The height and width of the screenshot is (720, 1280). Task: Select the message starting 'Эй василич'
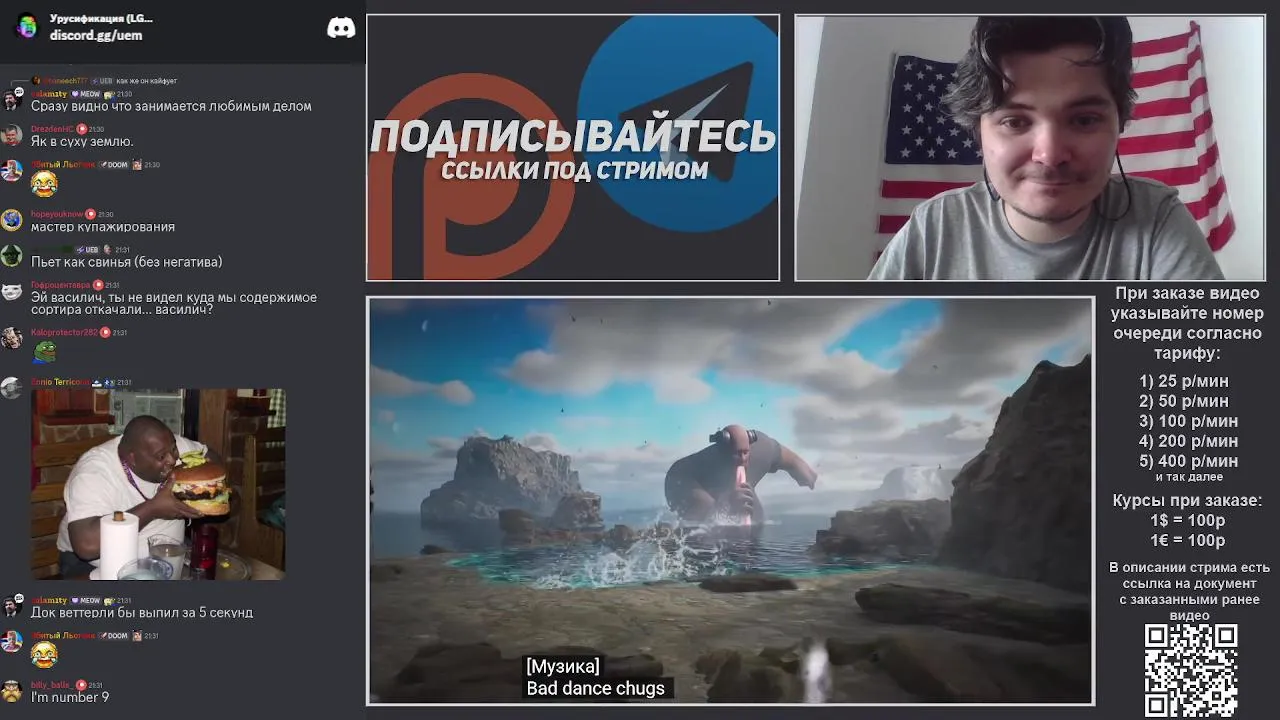[174, 303]
